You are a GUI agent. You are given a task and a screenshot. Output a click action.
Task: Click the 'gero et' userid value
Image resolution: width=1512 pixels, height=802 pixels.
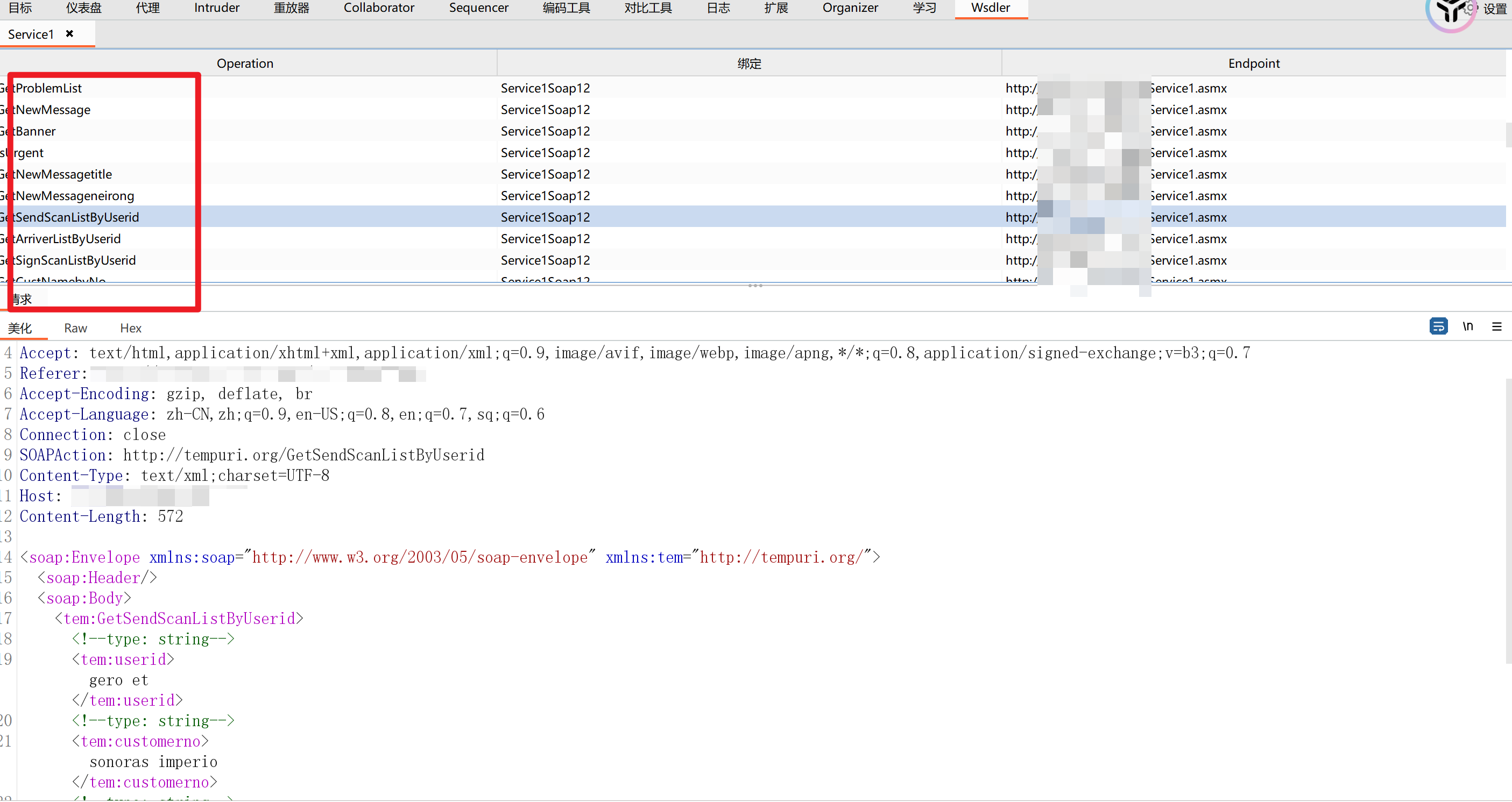(x=118, y=680)
